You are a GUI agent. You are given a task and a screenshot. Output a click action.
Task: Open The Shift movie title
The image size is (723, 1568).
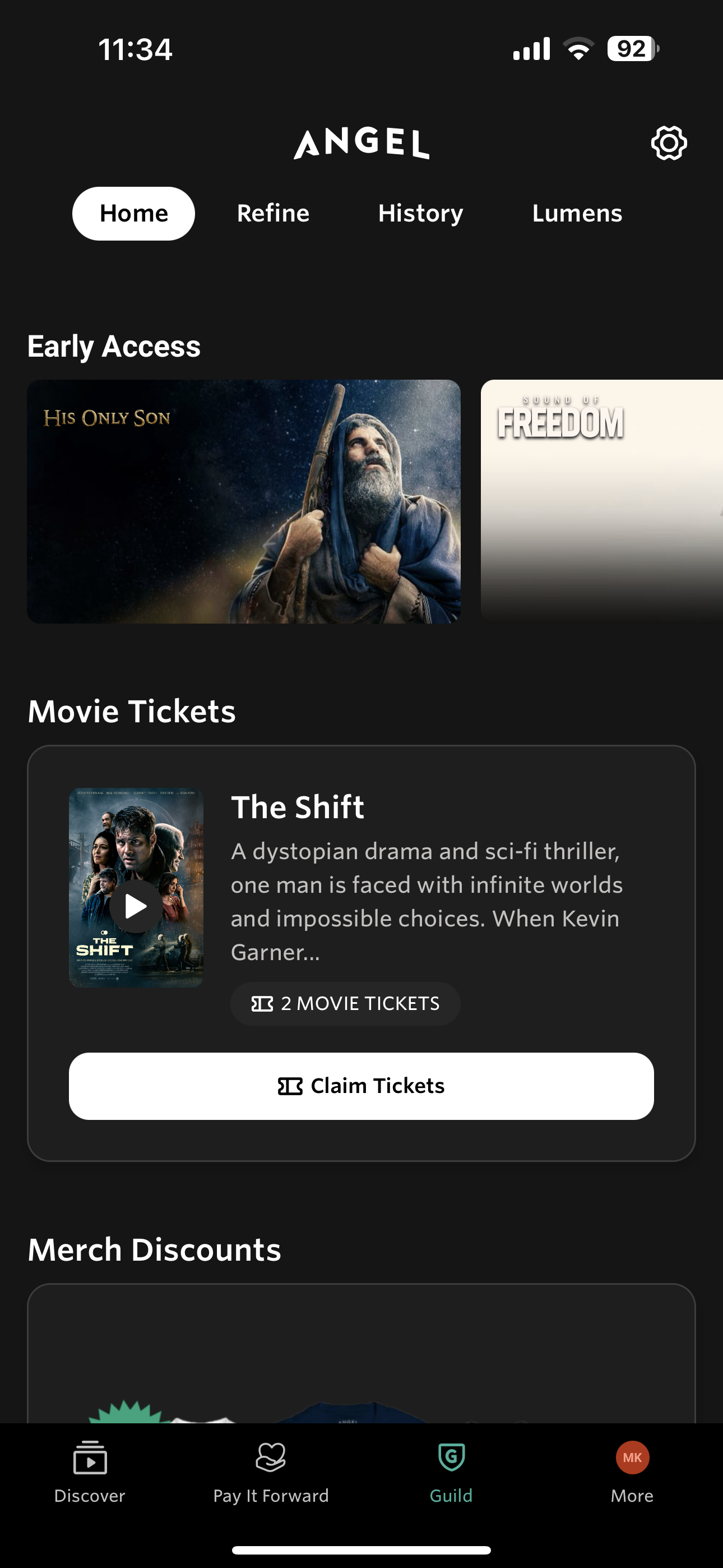(298, 807)
